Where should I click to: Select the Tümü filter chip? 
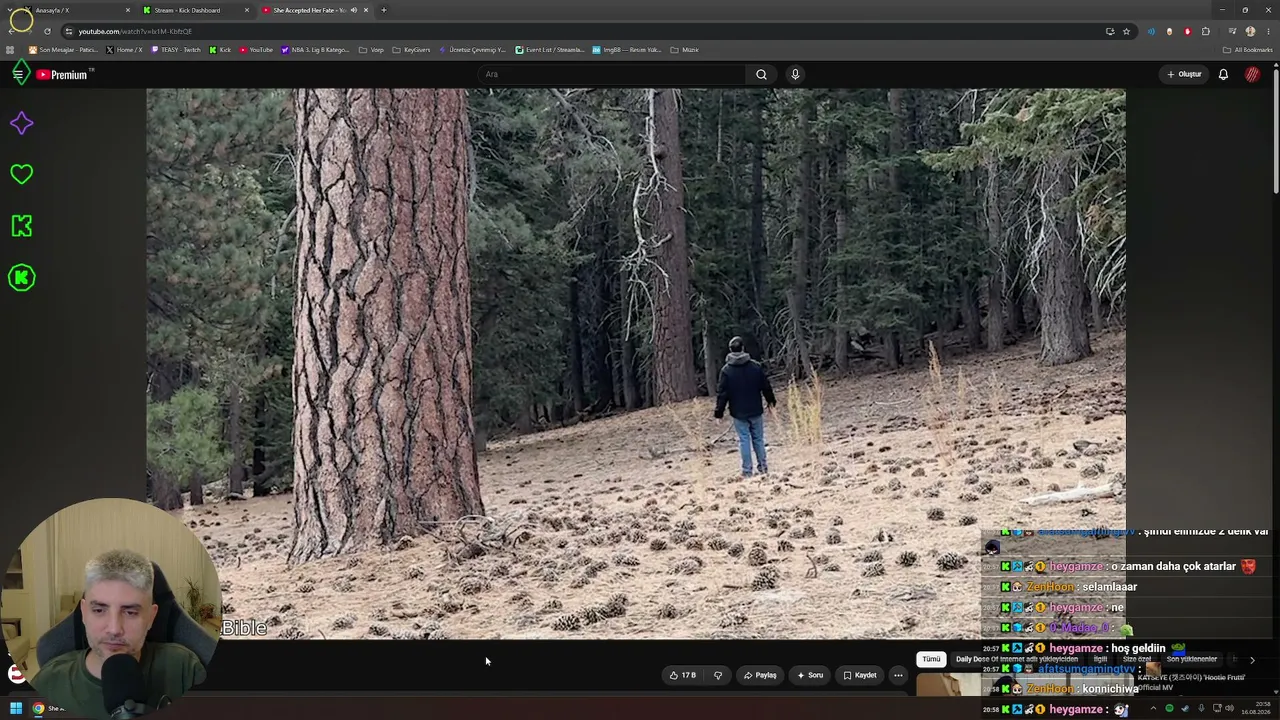tap(931, 659)
